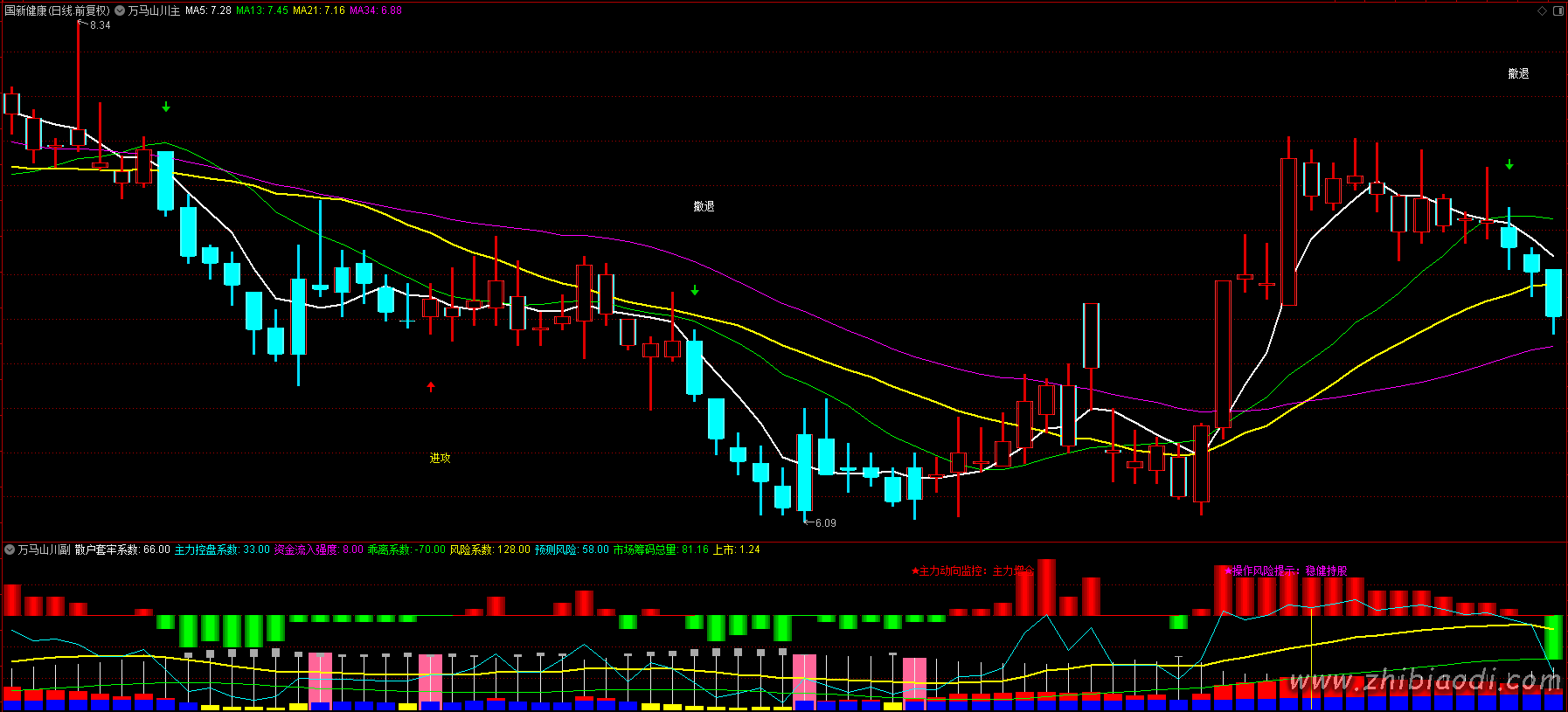Screen dimensions: 1568x712
Task: Click the 撤退 label in chart middle
Action: tap(704, 206)
